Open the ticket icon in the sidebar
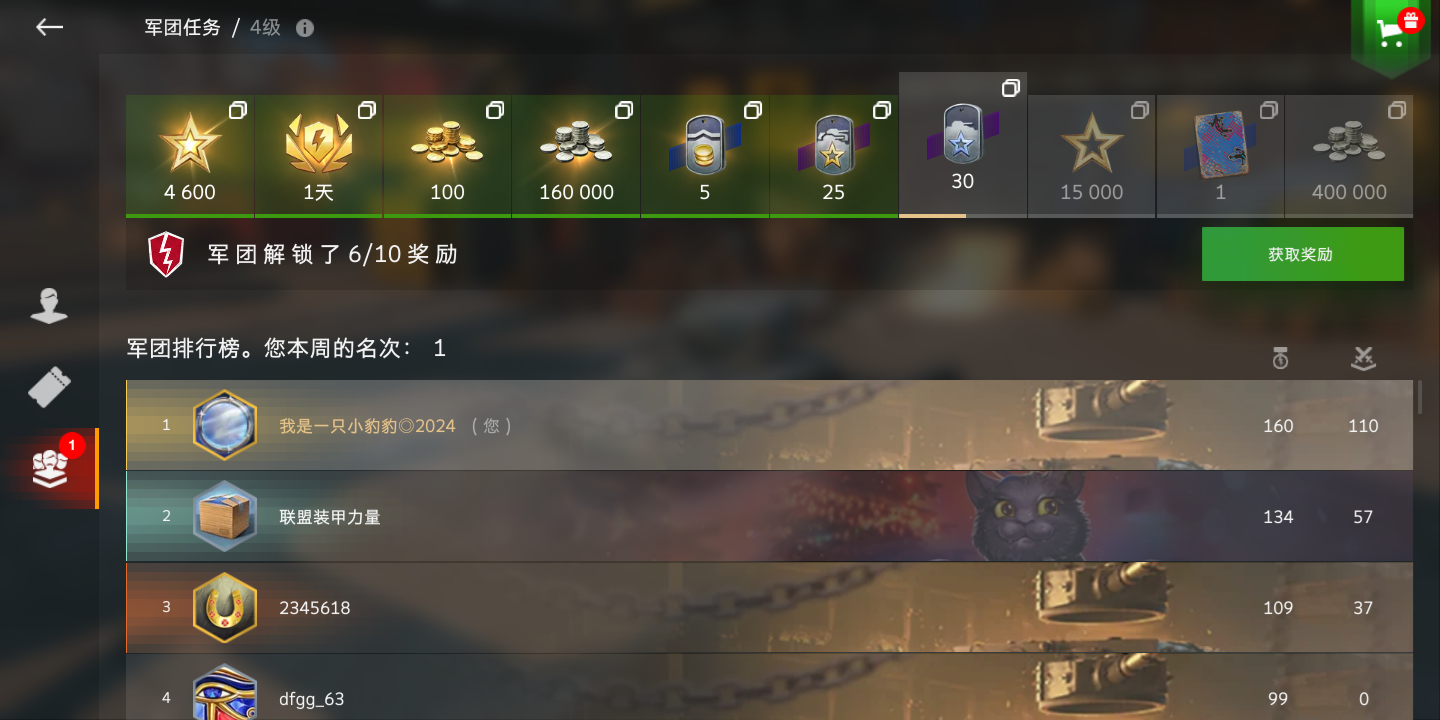The height and width of the screenshot is (720, 1440). click(x=49, y=386)
